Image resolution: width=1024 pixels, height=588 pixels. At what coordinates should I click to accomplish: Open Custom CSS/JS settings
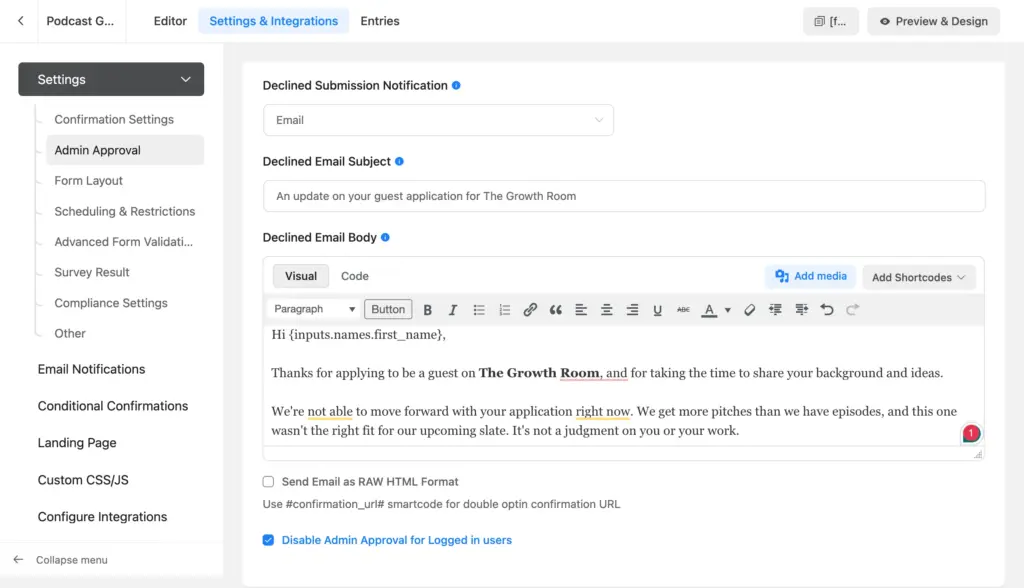(83, 480)
